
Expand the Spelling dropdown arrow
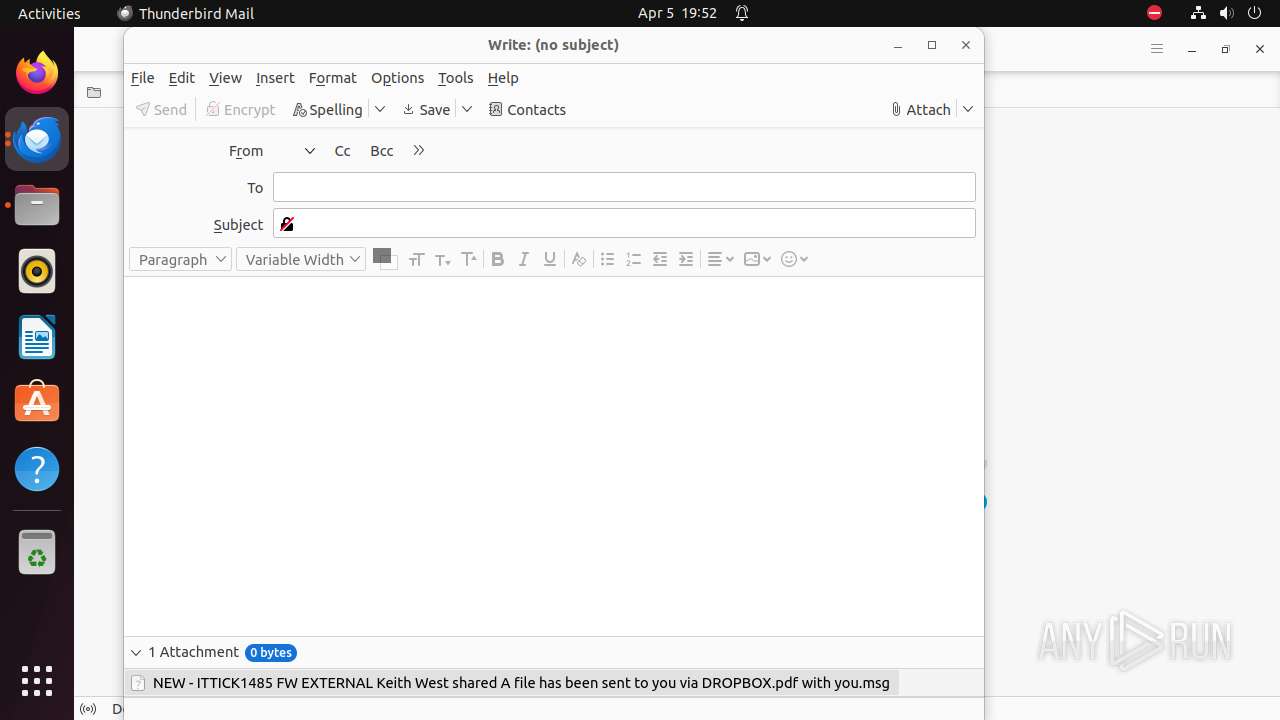(x=380, y=109)
